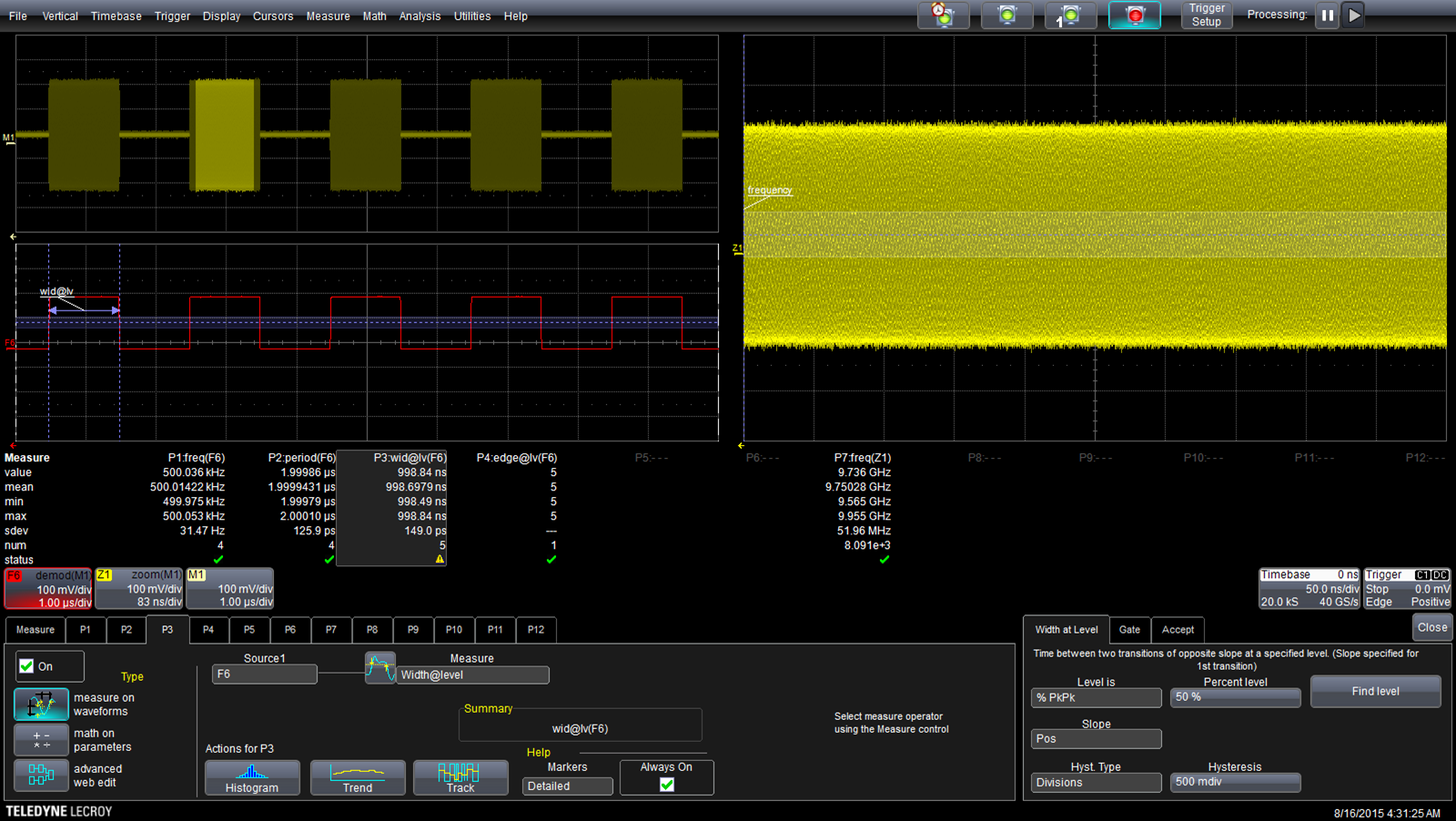
Task: Open the Trigger menu
Action: coord(172,16)
